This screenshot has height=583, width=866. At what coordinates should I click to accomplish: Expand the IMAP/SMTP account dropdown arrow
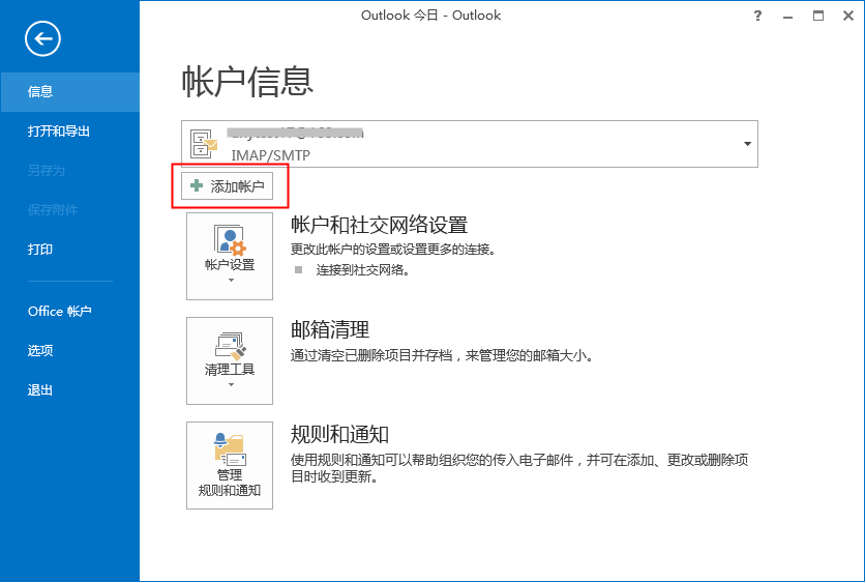746,144
